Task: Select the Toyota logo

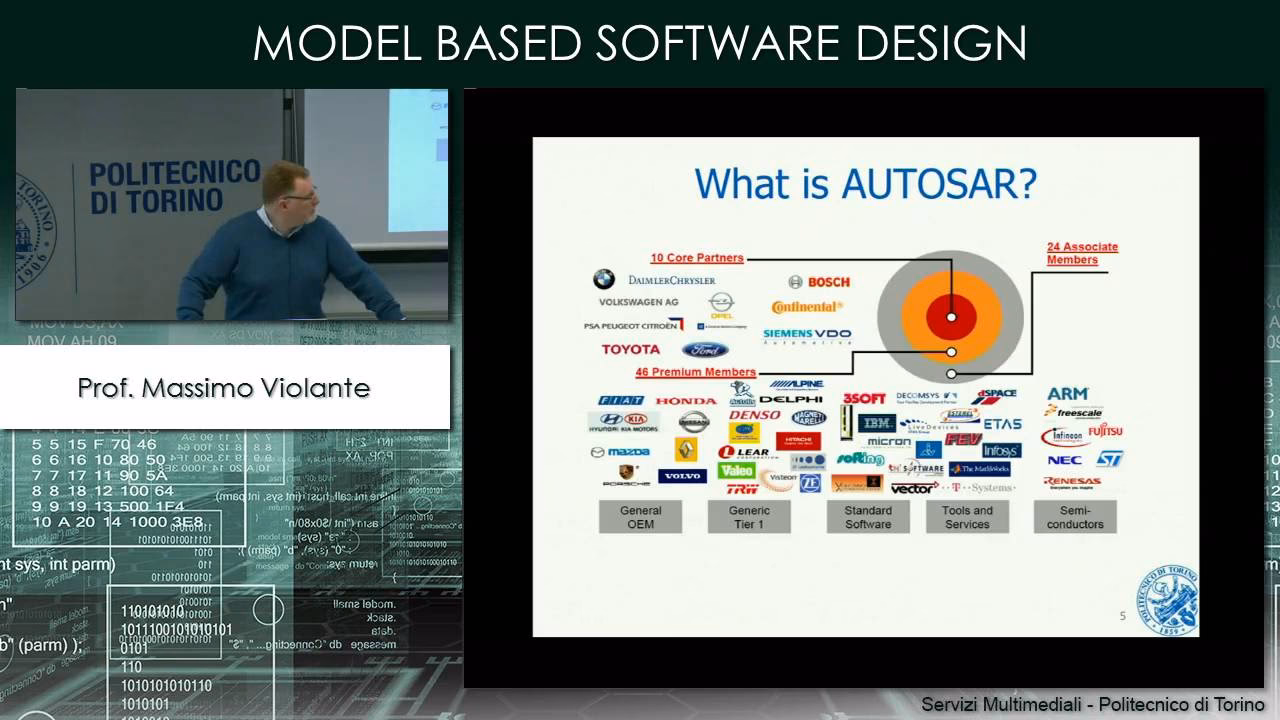Action: (x=631, y=349)
